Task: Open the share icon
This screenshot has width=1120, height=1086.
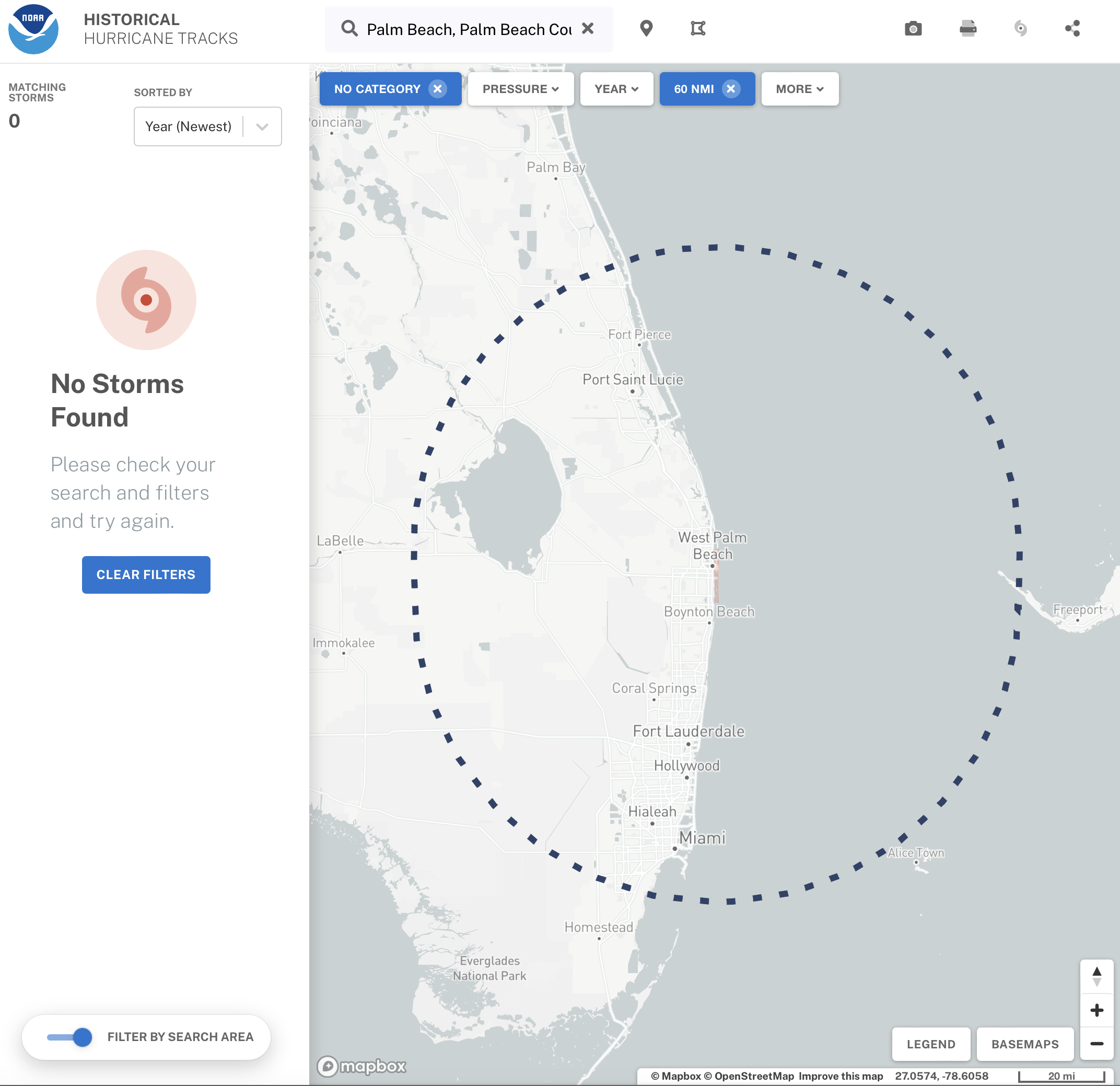Action: point(1072,29)
